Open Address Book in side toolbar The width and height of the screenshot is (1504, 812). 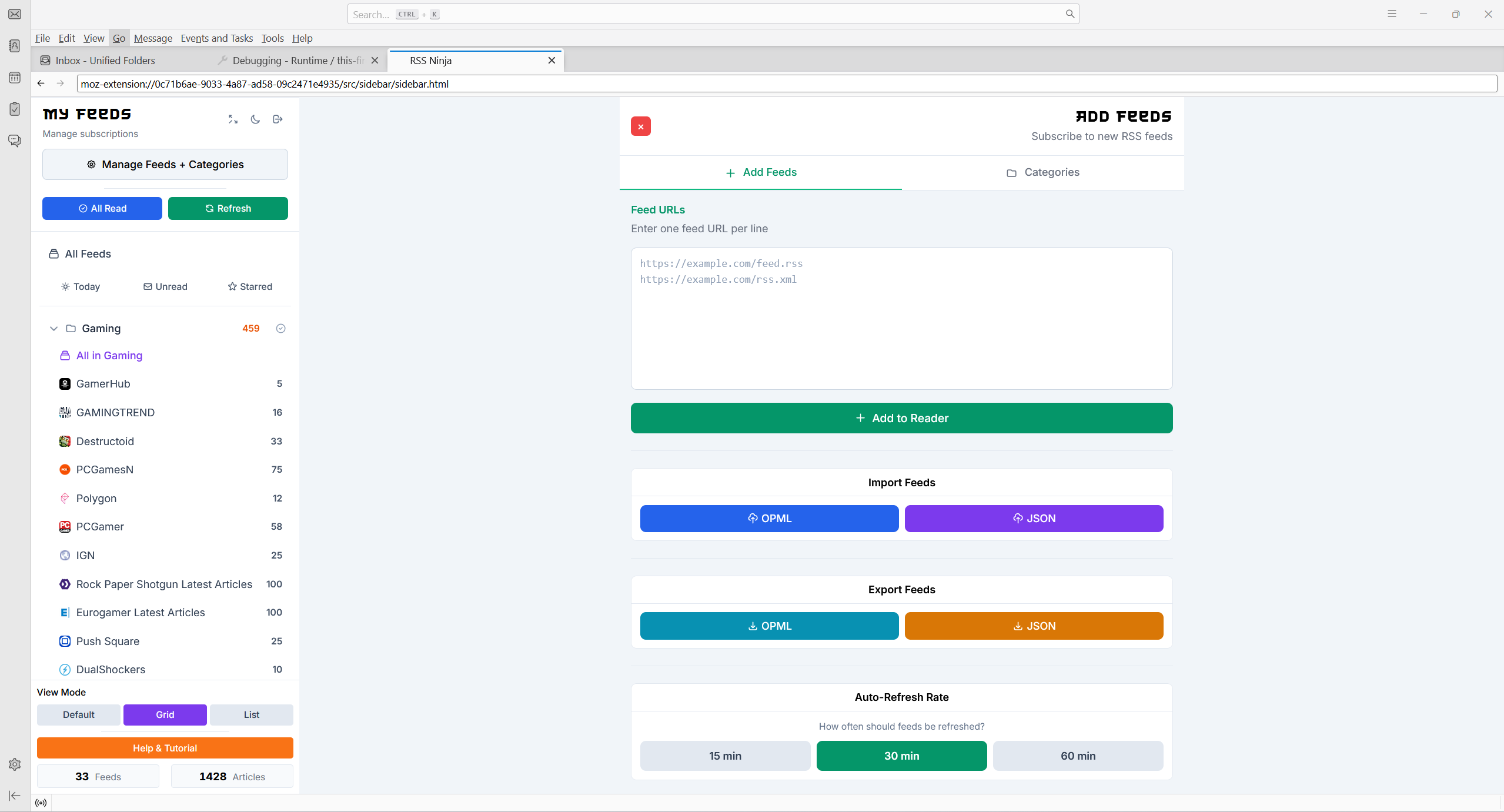click(15, 46)
